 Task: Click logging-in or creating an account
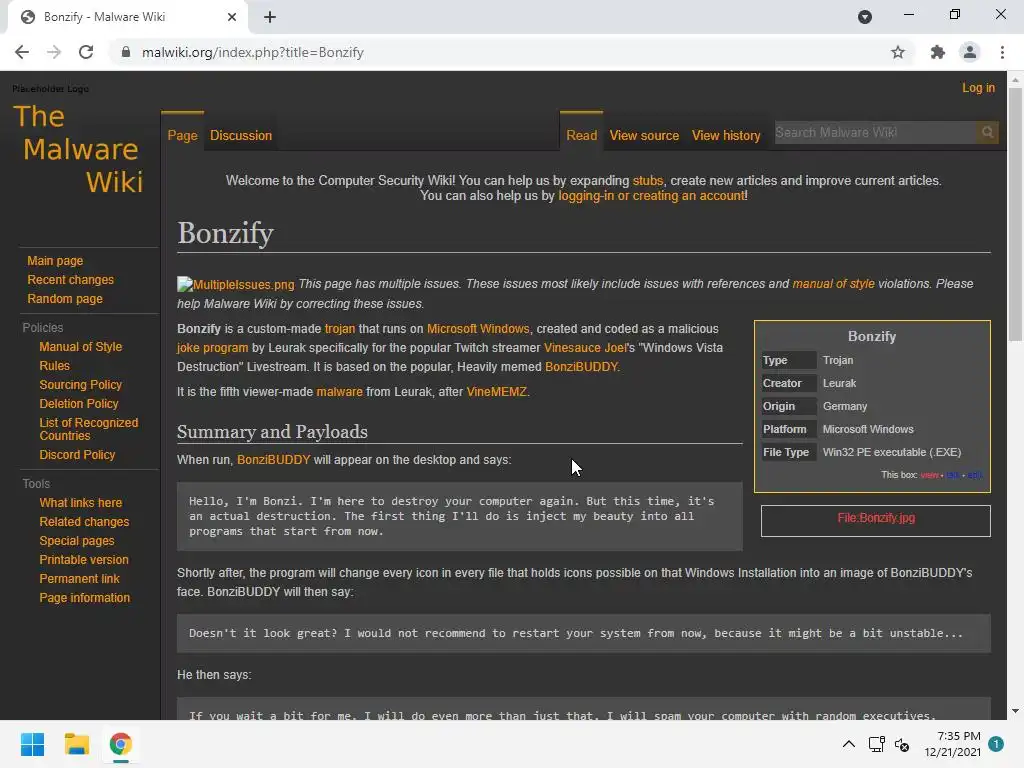coord(651,196)
